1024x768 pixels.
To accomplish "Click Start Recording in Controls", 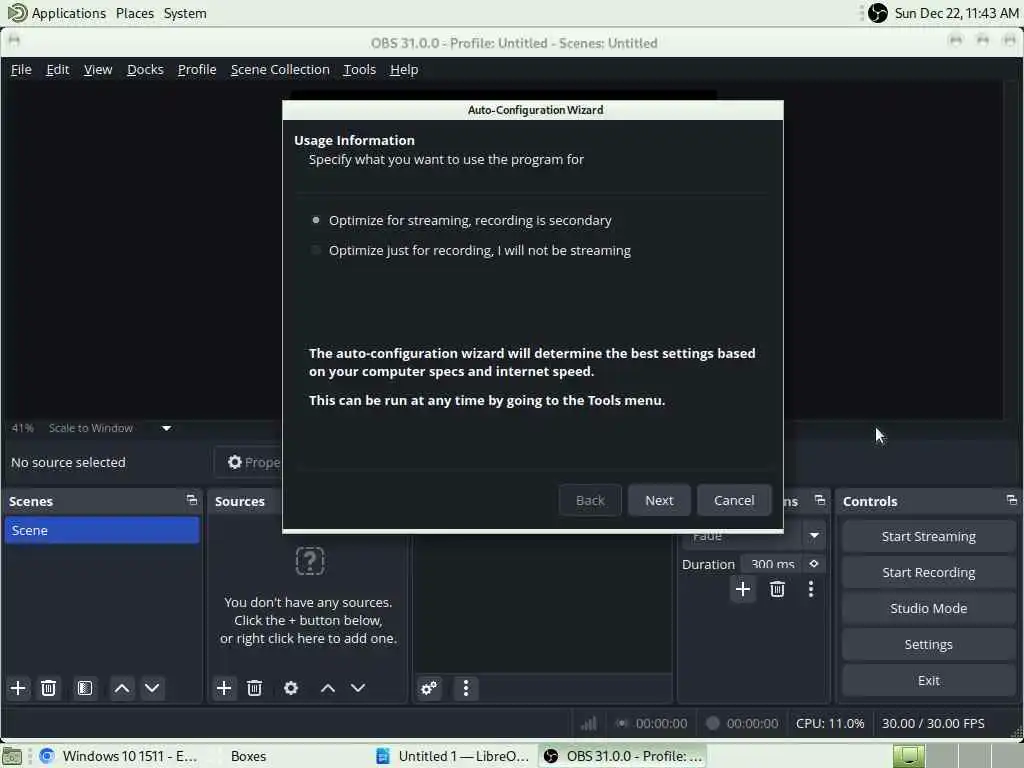I will click(928, 572).
